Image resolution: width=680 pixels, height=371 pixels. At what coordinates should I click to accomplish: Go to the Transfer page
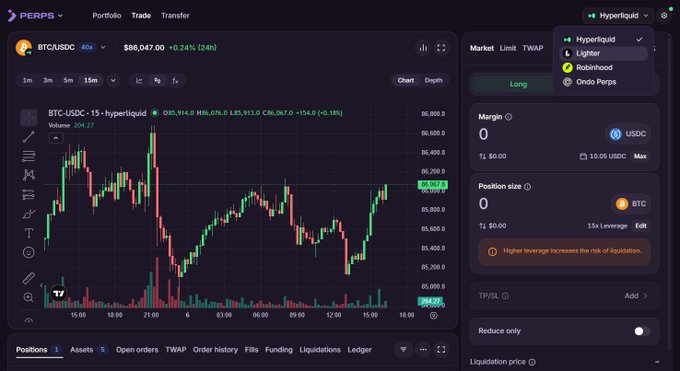click(x=175, y=16)
